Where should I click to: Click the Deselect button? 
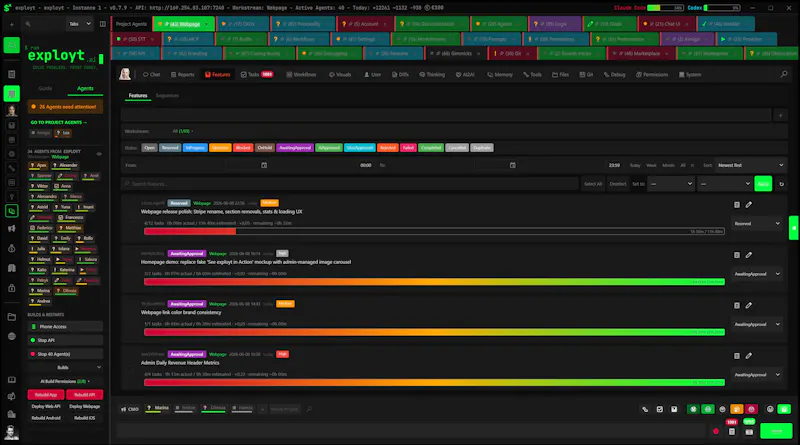coord(618,184)
